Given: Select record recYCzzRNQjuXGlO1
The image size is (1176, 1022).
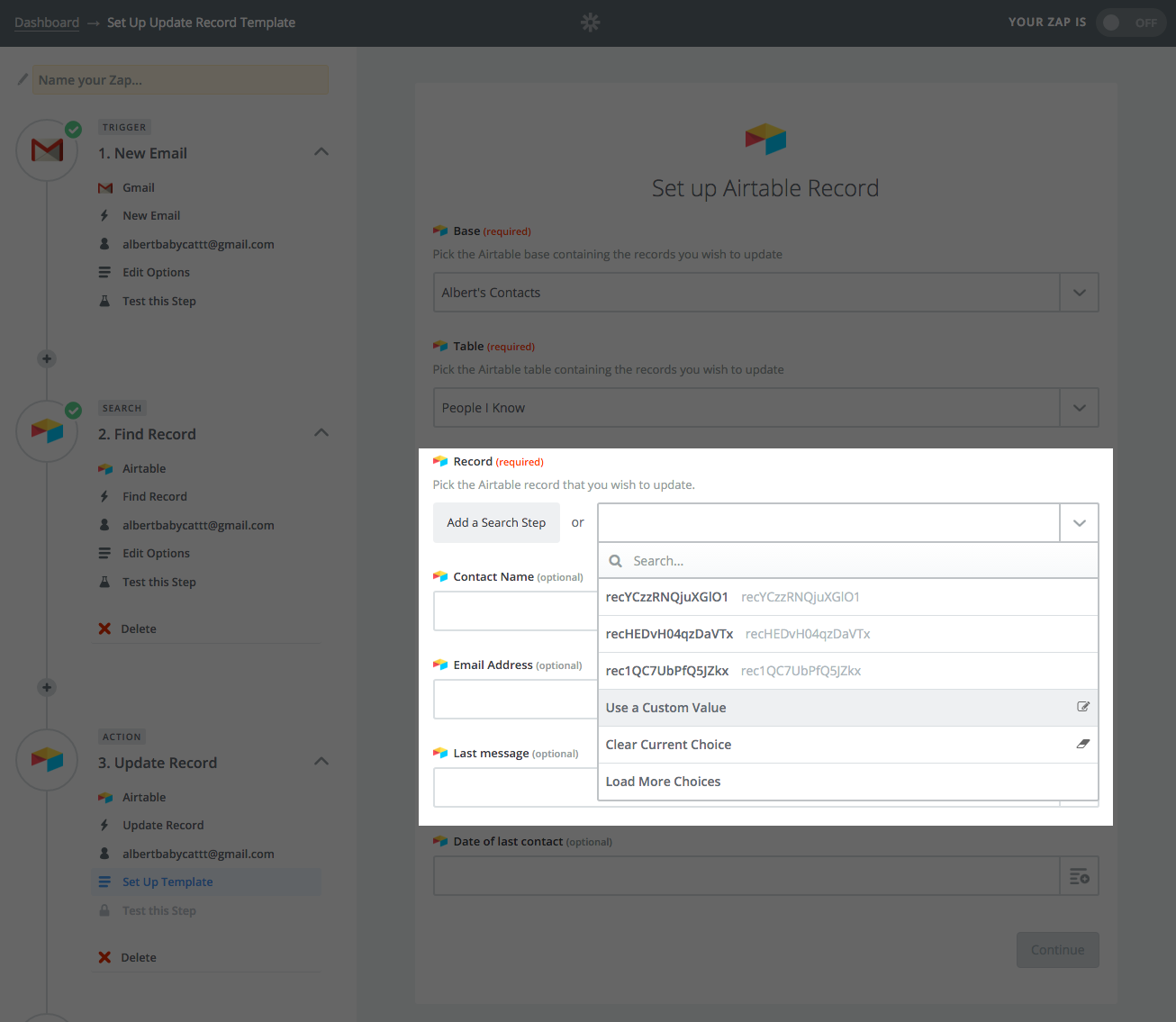Looking at the screenshot, I should [x=848, y=597].
